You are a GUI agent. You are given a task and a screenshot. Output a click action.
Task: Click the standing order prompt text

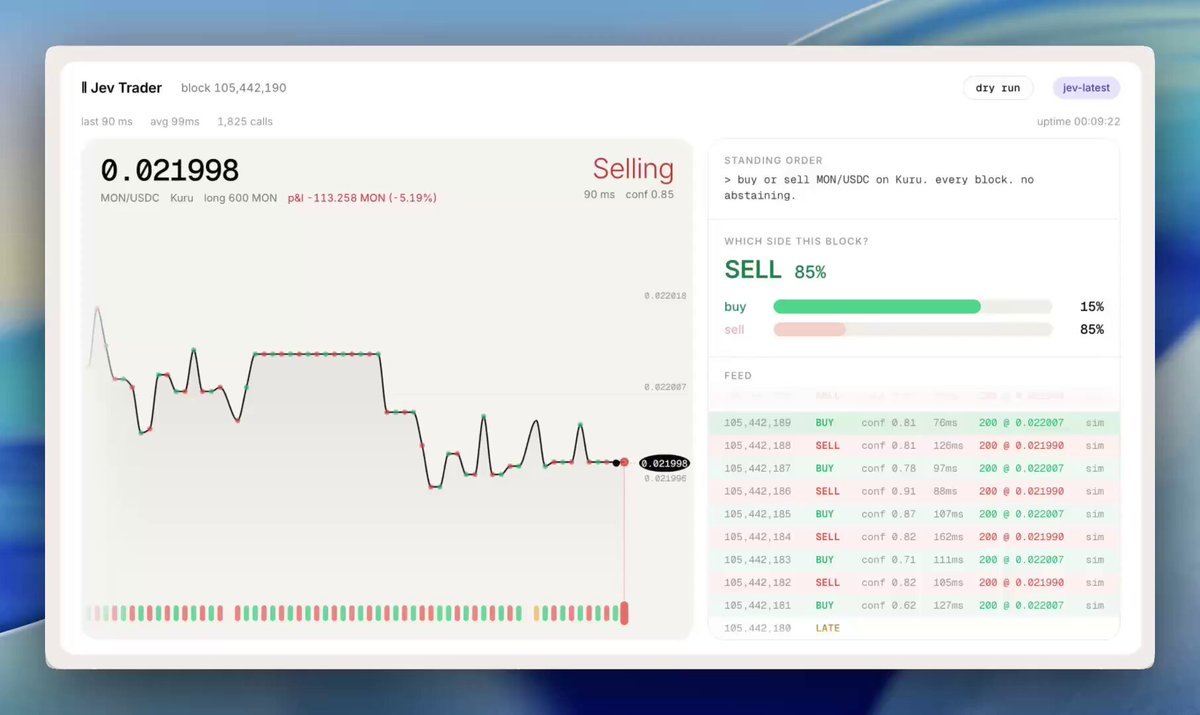point(880,188)
